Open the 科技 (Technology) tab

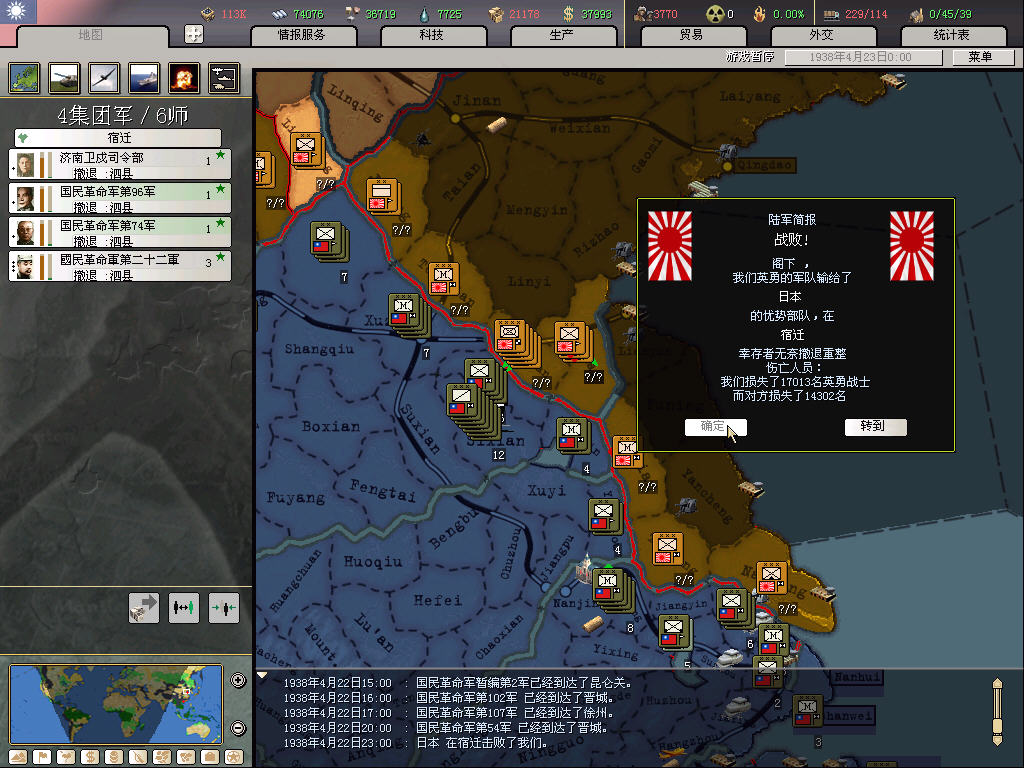pyautogui.click(x=432, y=35)
